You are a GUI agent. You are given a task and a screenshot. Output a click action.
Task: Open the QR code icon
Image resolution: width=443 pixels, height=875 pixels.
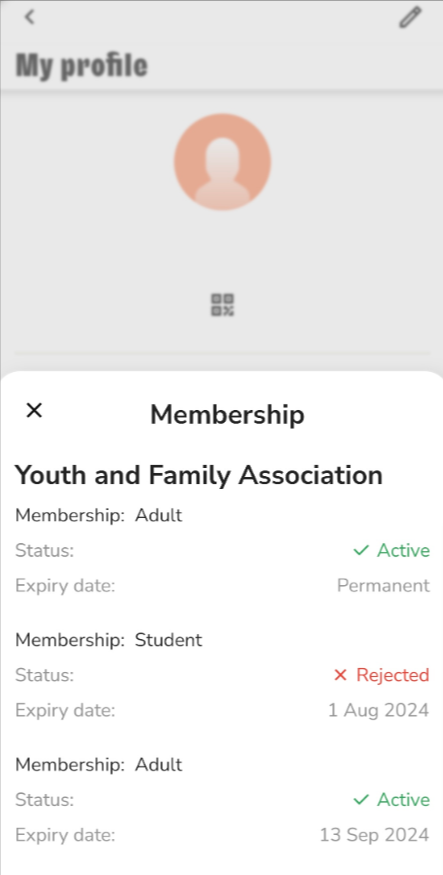(x=222, y=305)
